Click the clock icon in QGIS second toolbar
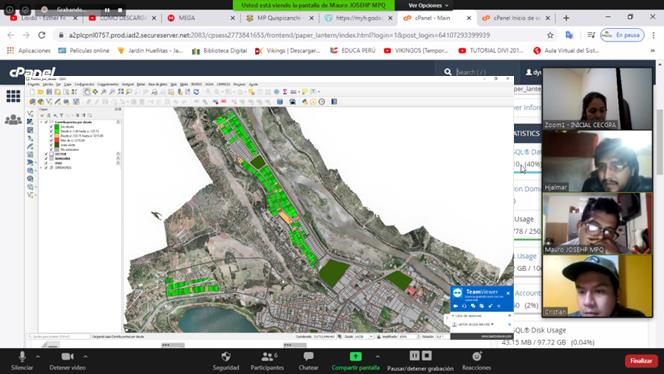Viewport: 664px width, 374px height. point(322,102)
